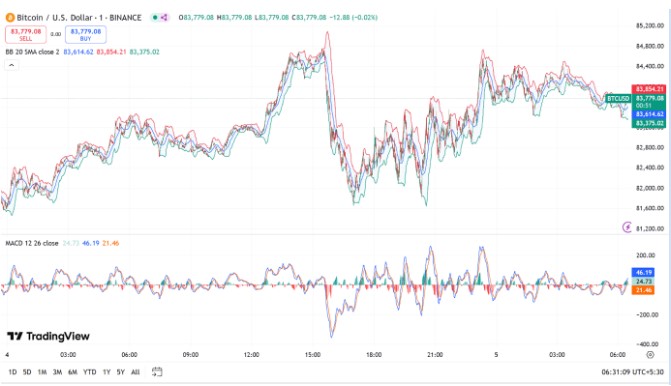Click the share icon in the header pill

(164, 18)
